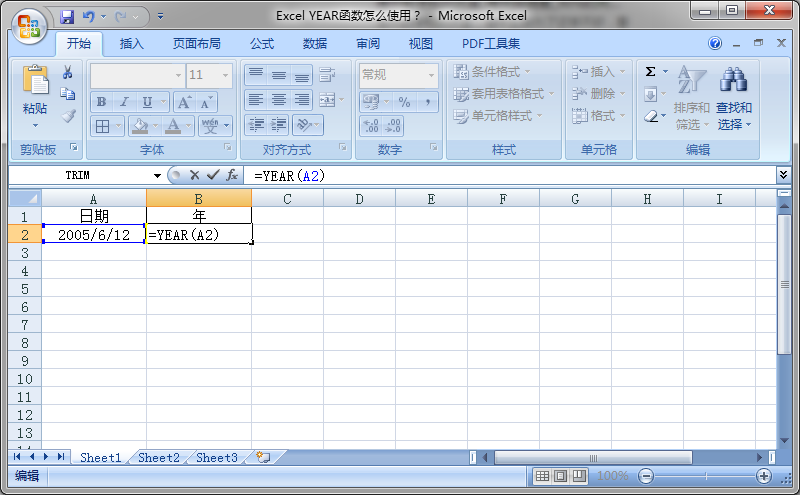The image size is (800, 495).
Task: Decrease indent in alignment group
Action: [x=256, y=125]
